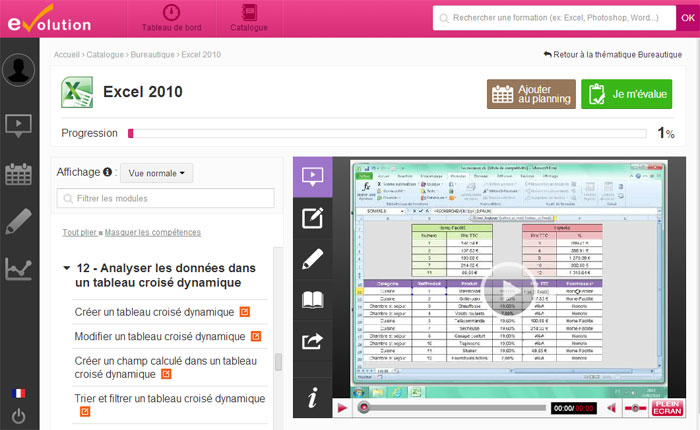Click Ajouter au planning button
This screenshot has height=430, width=700.
tap(531, 94)
